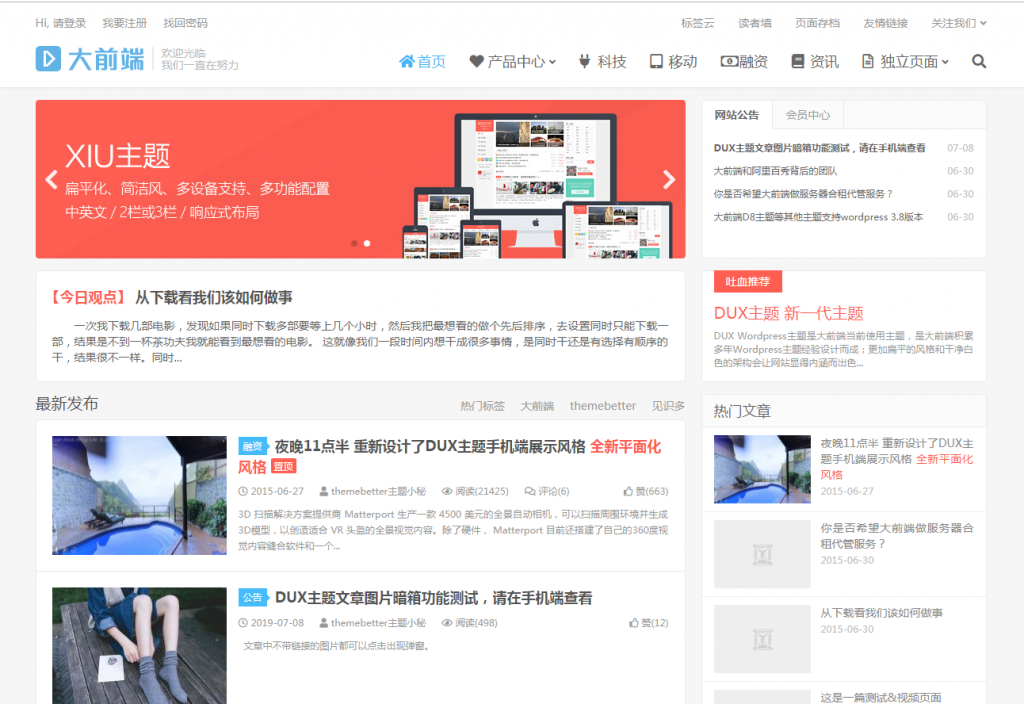
Task: Open 热门文章 item 这是一篇测试&视频页面
Action: (x=881, y=697)
